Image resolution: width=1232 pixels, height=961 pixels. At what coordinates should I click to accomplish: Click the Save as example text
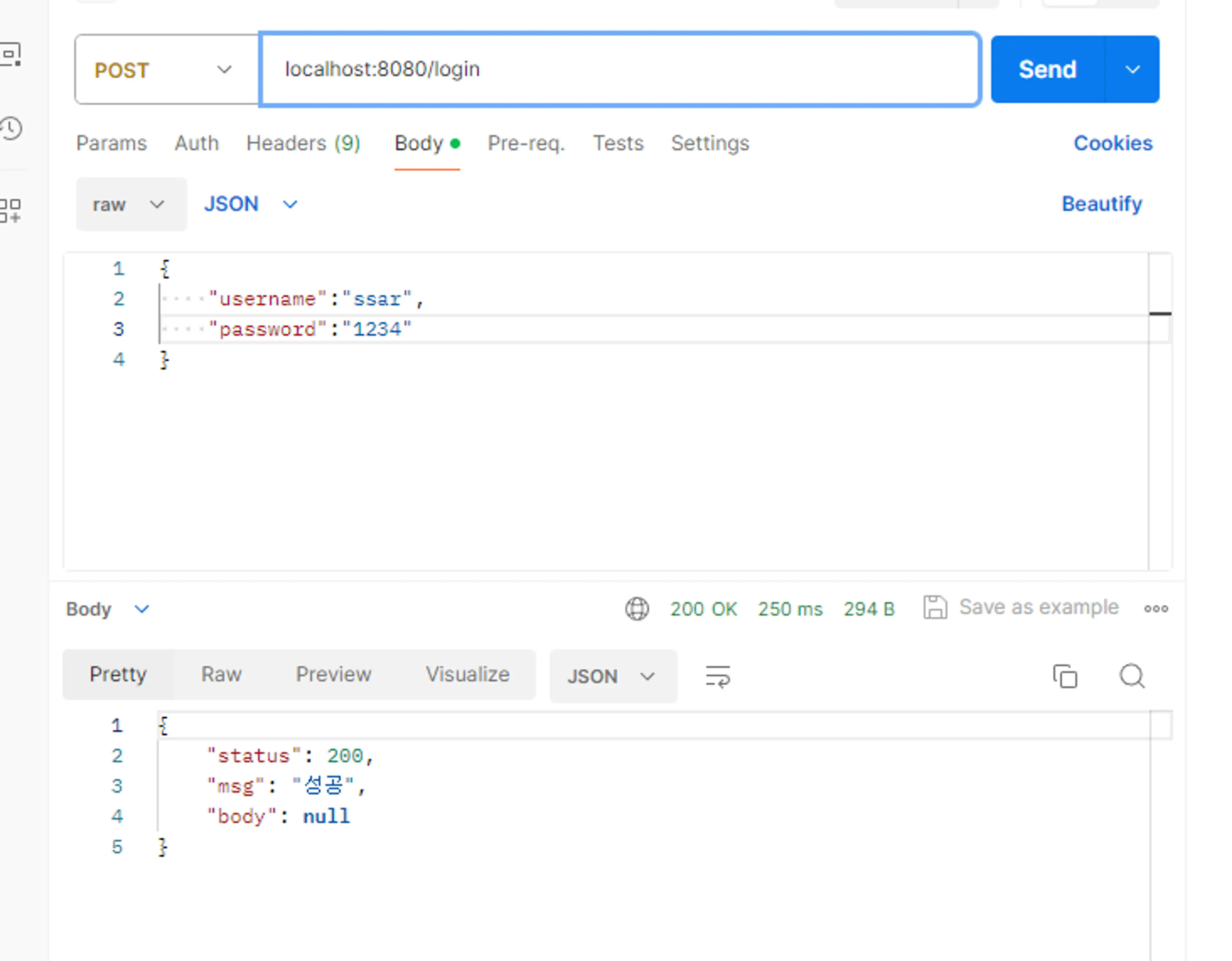[x=1039, y=607]
